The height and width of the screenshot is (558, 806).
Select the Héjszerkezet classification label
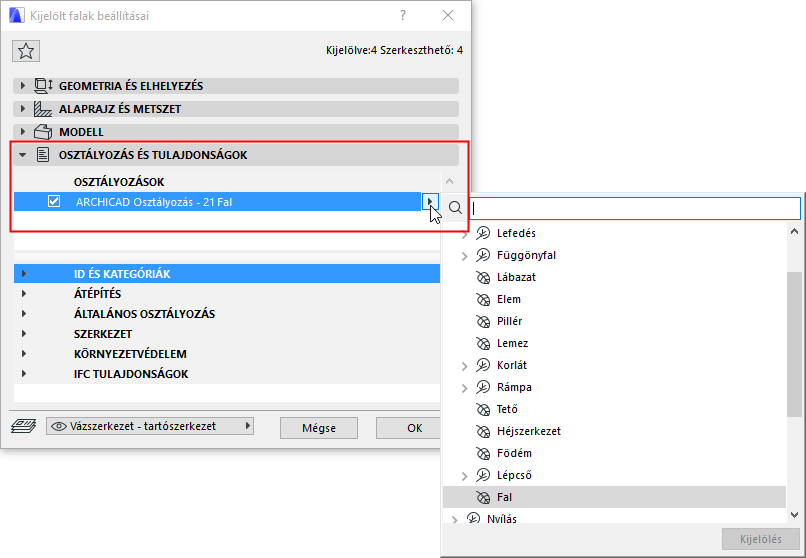pyautogui.click(x=529, y=432)
